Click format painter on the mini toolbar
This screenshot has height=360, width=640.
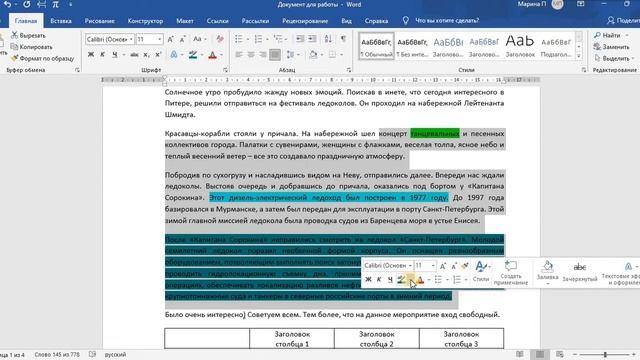click(465, 266)
